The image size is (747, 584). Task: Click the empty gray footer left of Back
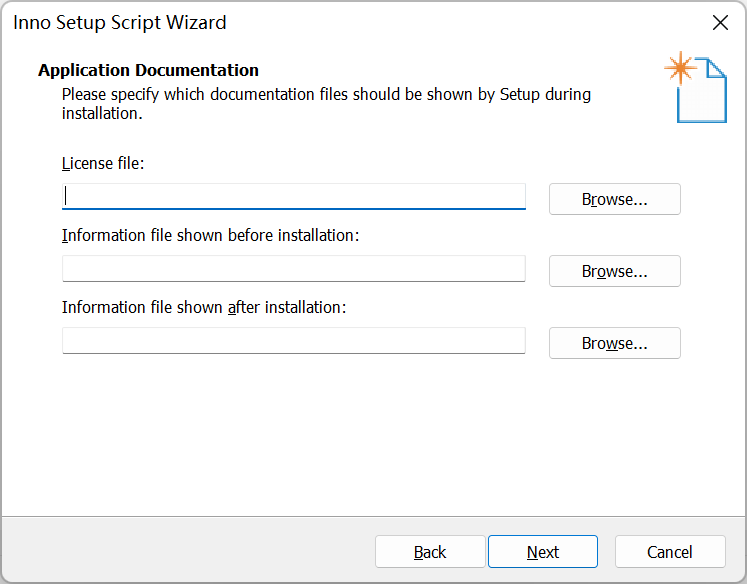coord(180,550)
